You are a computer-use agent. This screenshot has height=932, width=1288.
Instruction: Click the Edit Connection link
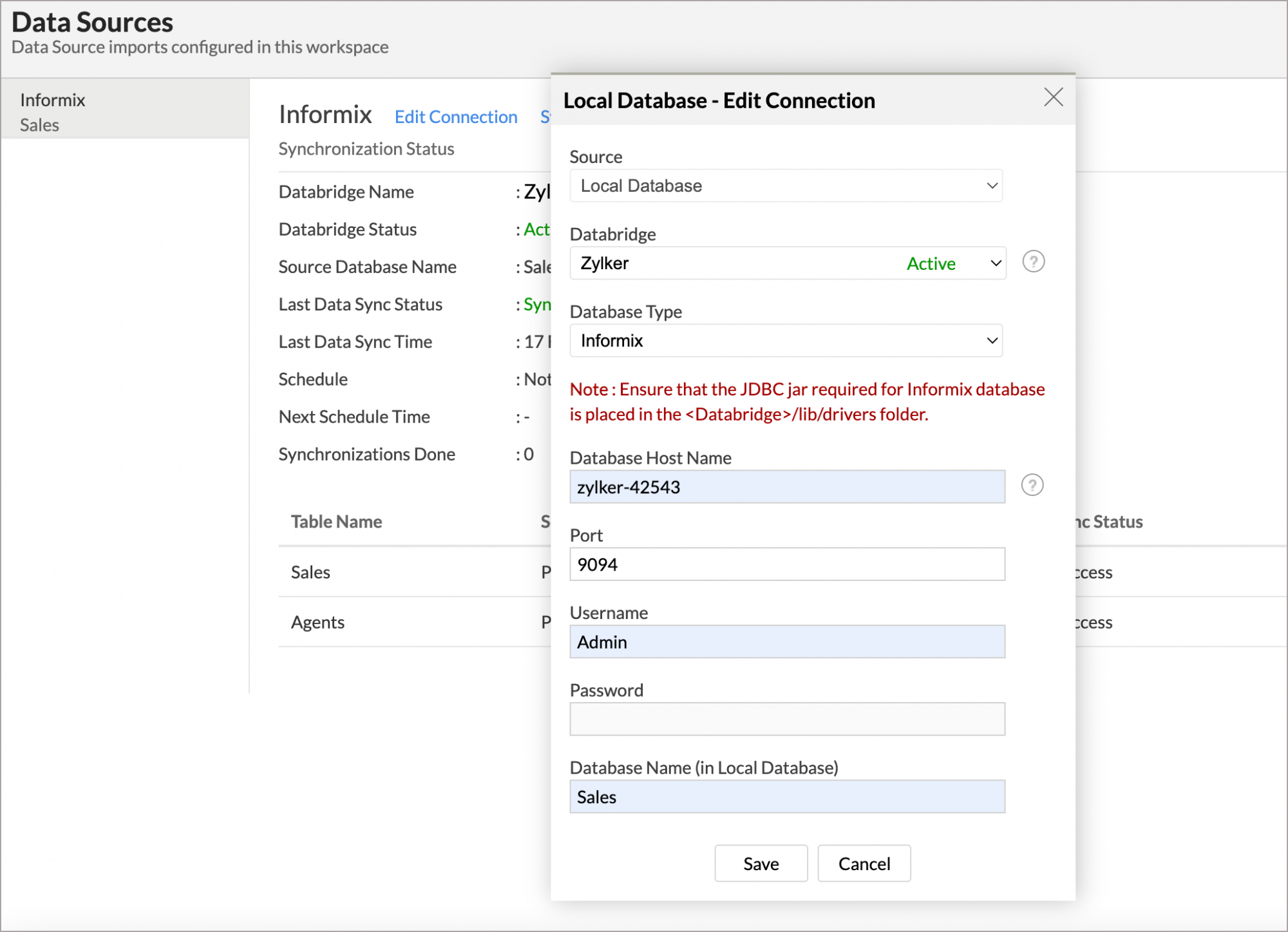pos(455,117)
